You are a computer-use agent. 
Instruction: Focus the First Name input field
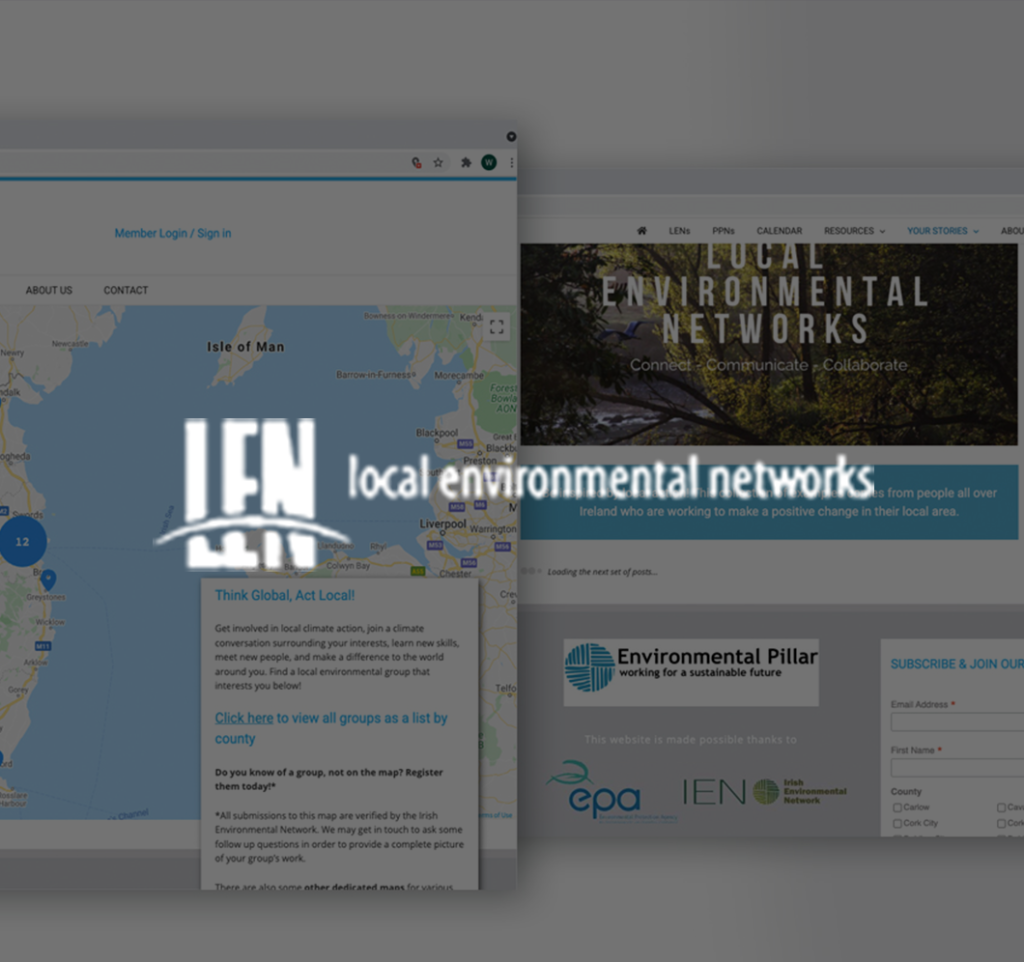click(957, 767)
